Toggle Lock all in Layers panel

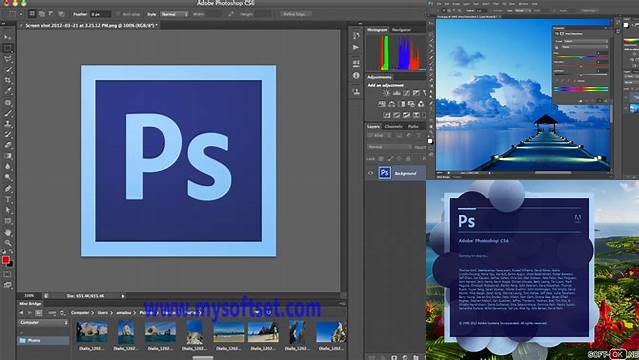[x=408, y=159]
